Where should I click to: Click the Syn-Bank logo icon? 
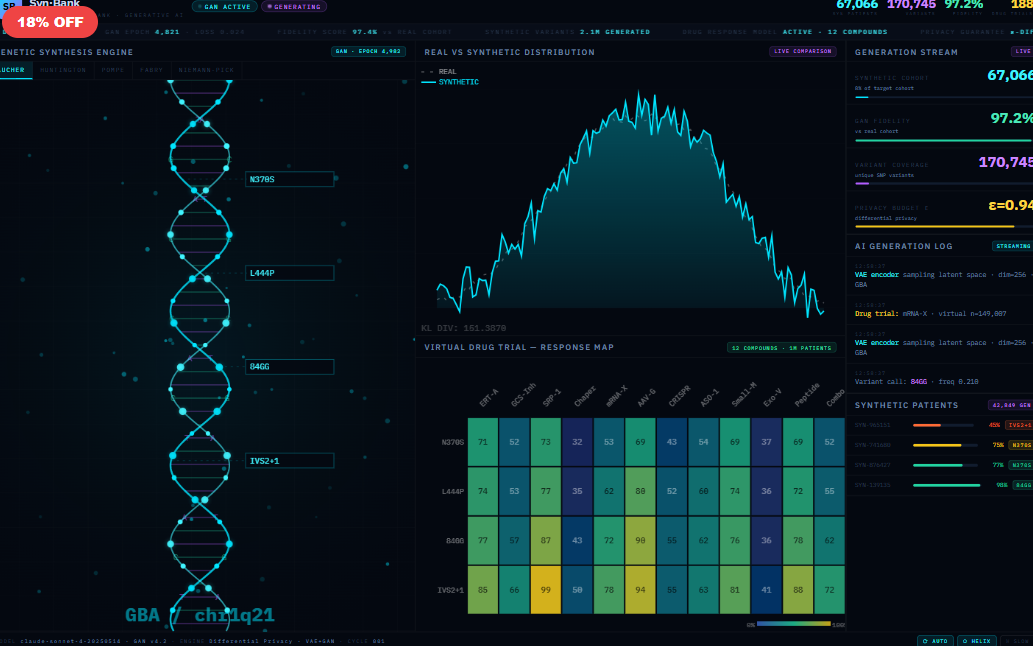[11, 7]
